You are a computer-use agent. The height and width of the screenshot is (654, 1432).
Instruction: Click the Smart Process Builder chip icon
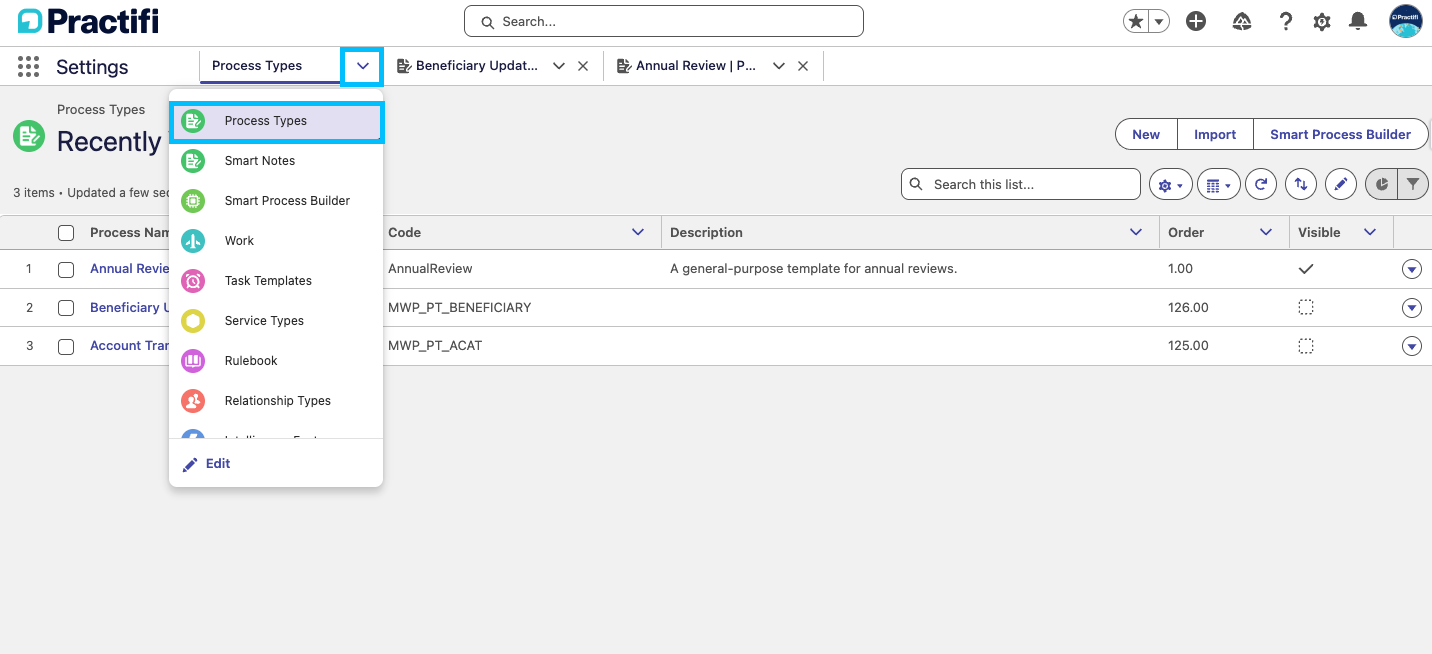(x=193, y=201)
